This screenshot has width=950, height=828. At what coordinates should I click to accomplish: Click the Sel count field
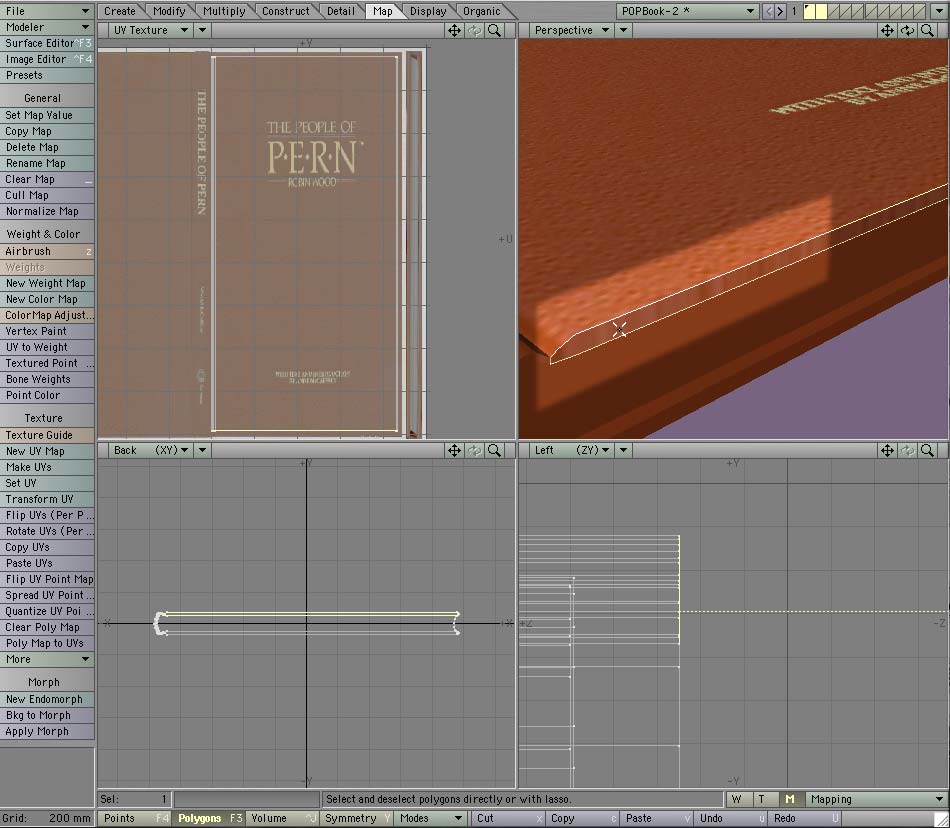135,799
